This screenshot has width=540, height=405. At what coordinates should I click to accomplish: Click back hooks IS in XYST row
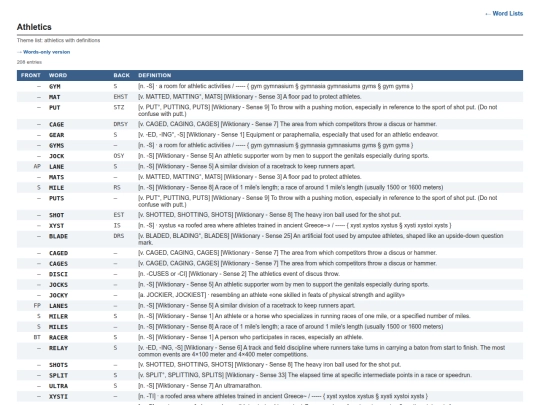[x=117, y=226]
